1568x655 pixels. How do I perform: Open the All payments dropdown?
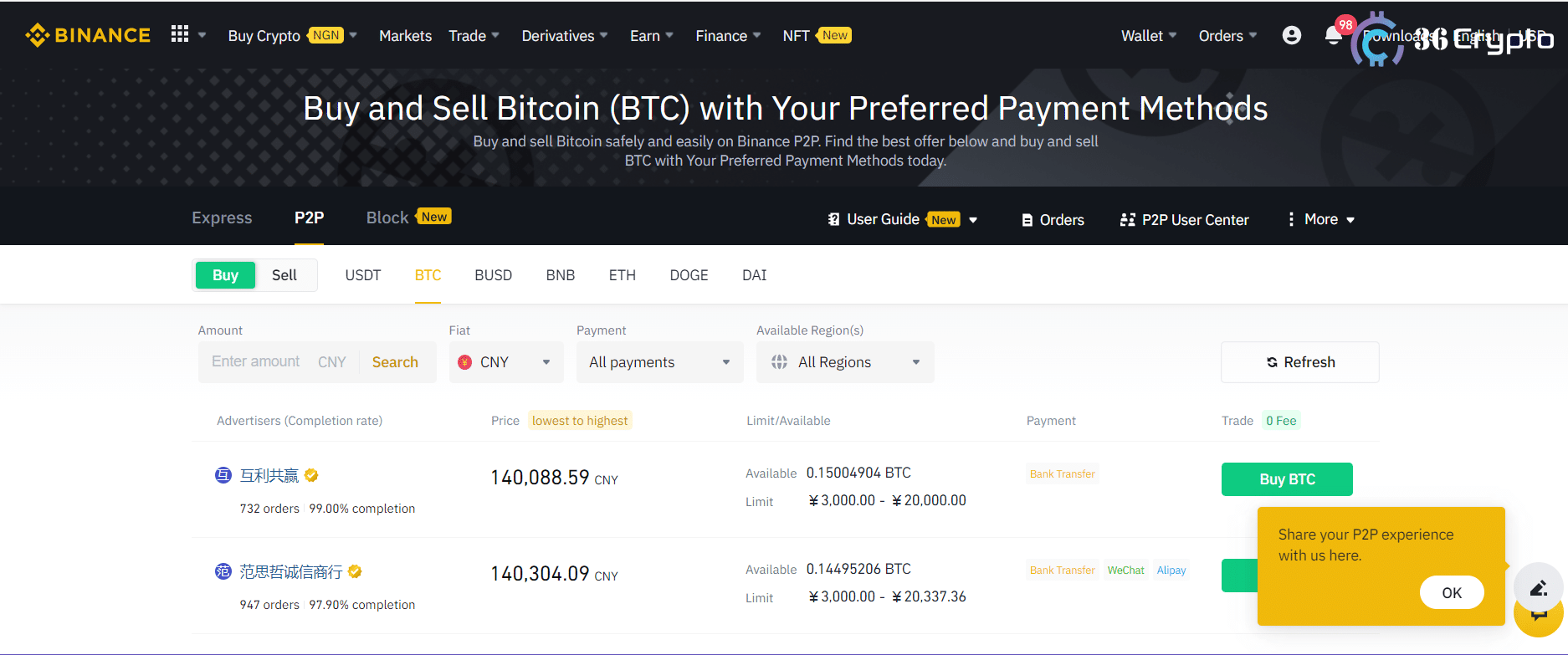pos(659,362)
